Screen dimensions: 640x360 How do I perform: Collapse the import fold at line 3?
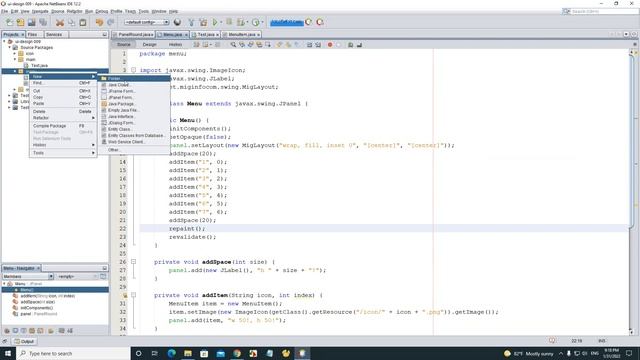[x=133, y=70]
